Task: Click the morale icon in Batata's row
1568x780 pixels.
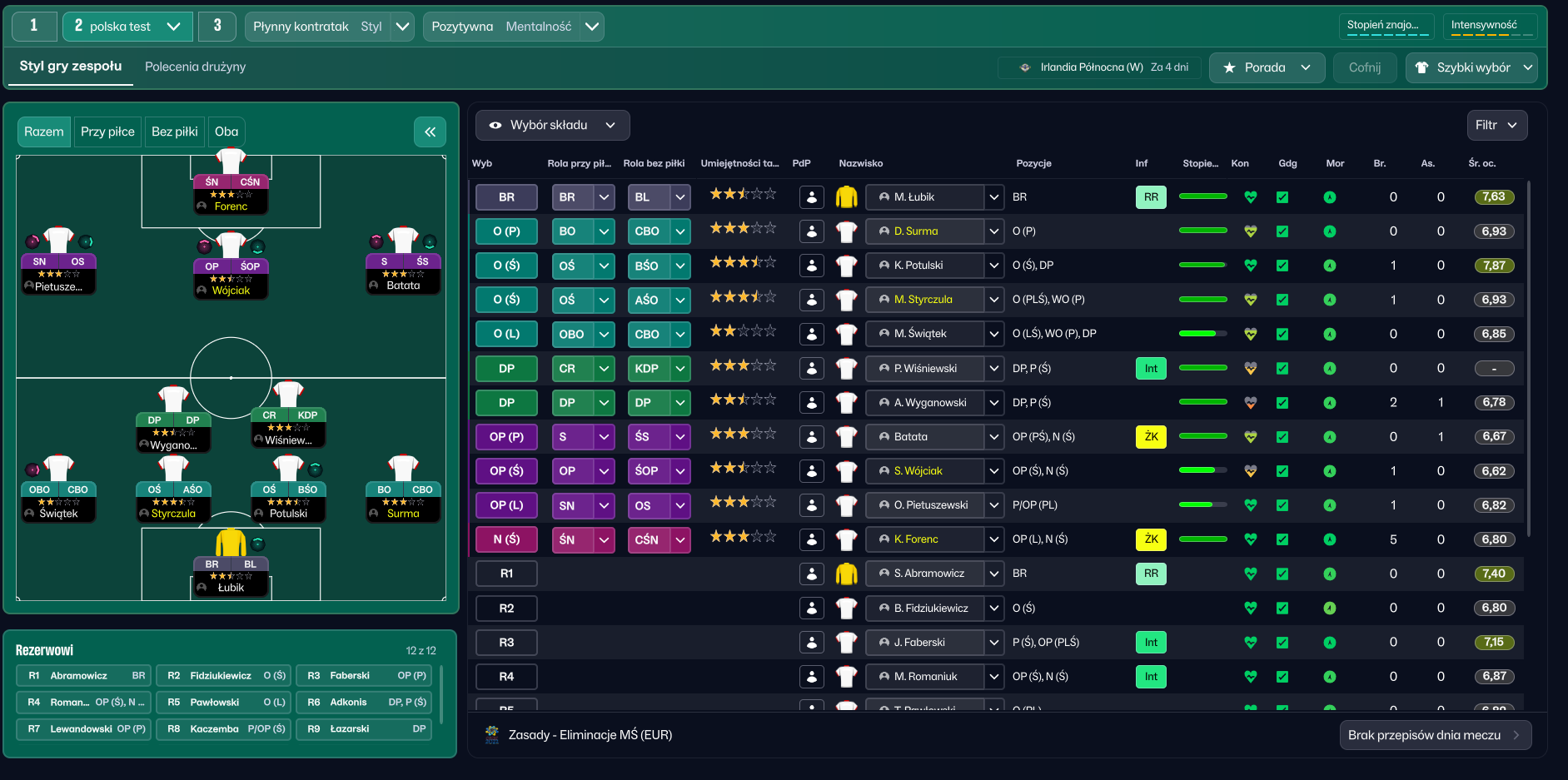Action: (1330, 437)
